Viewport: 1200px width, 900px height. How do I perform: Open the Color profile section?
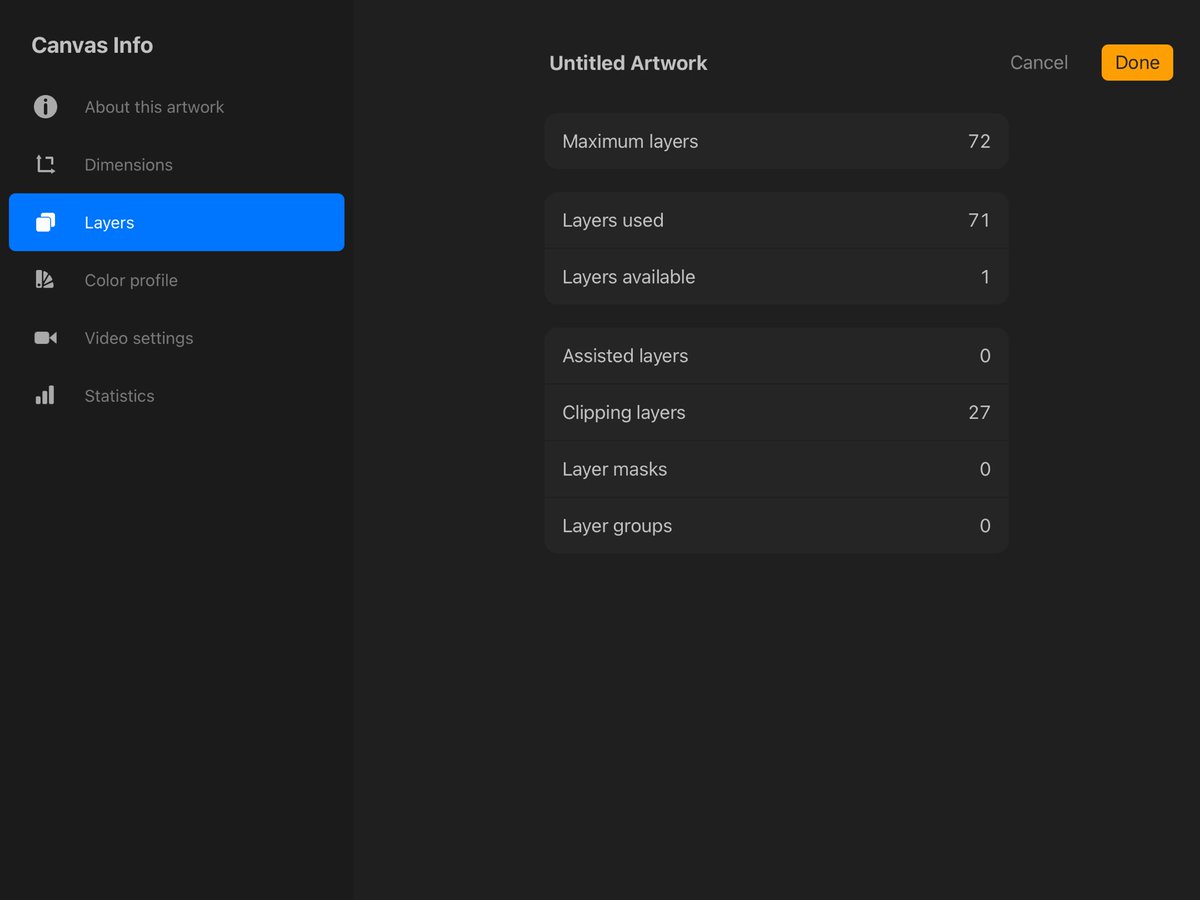coord(176,280)
